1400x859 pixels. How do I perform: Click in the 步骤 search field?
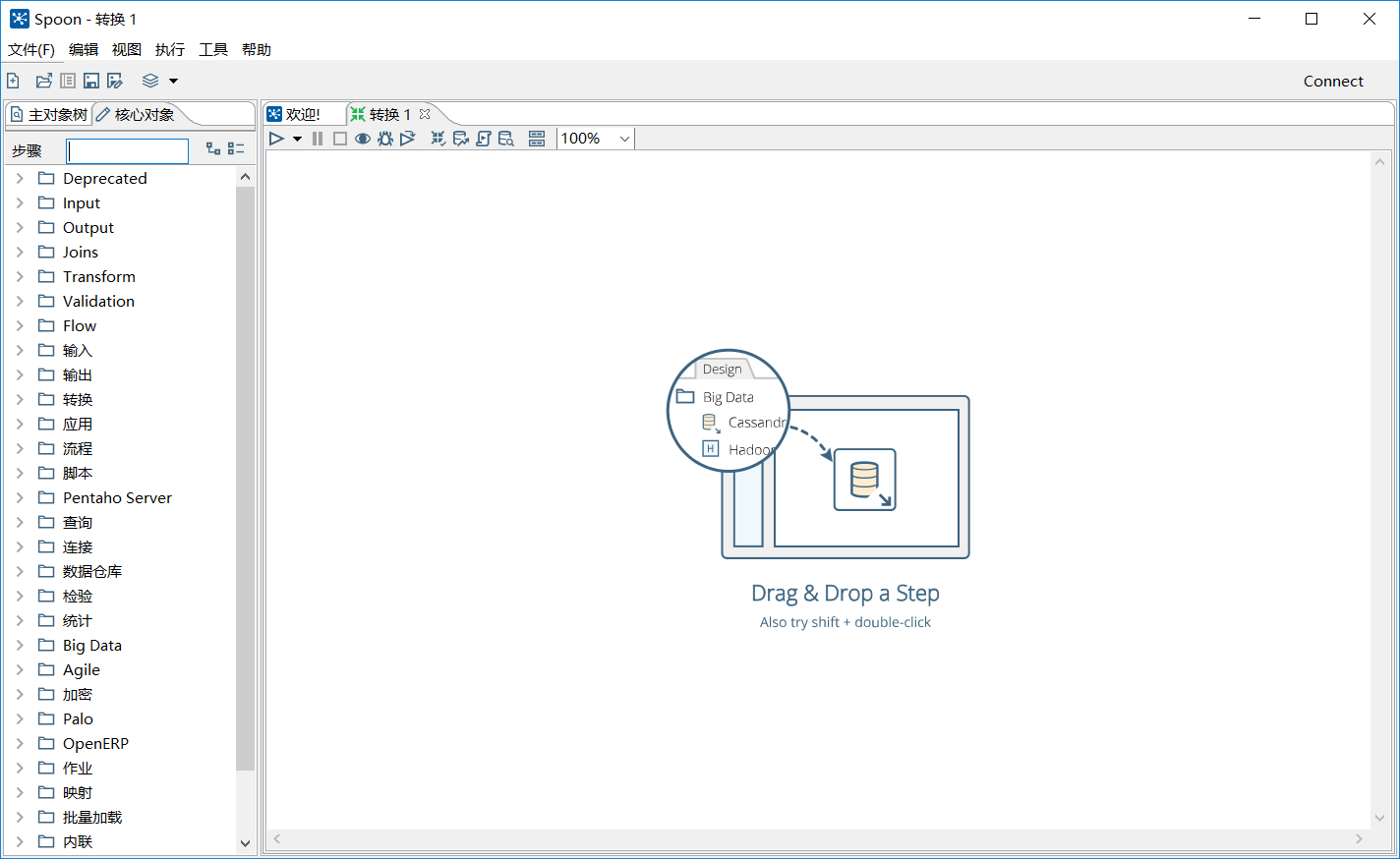click(128, 151)
